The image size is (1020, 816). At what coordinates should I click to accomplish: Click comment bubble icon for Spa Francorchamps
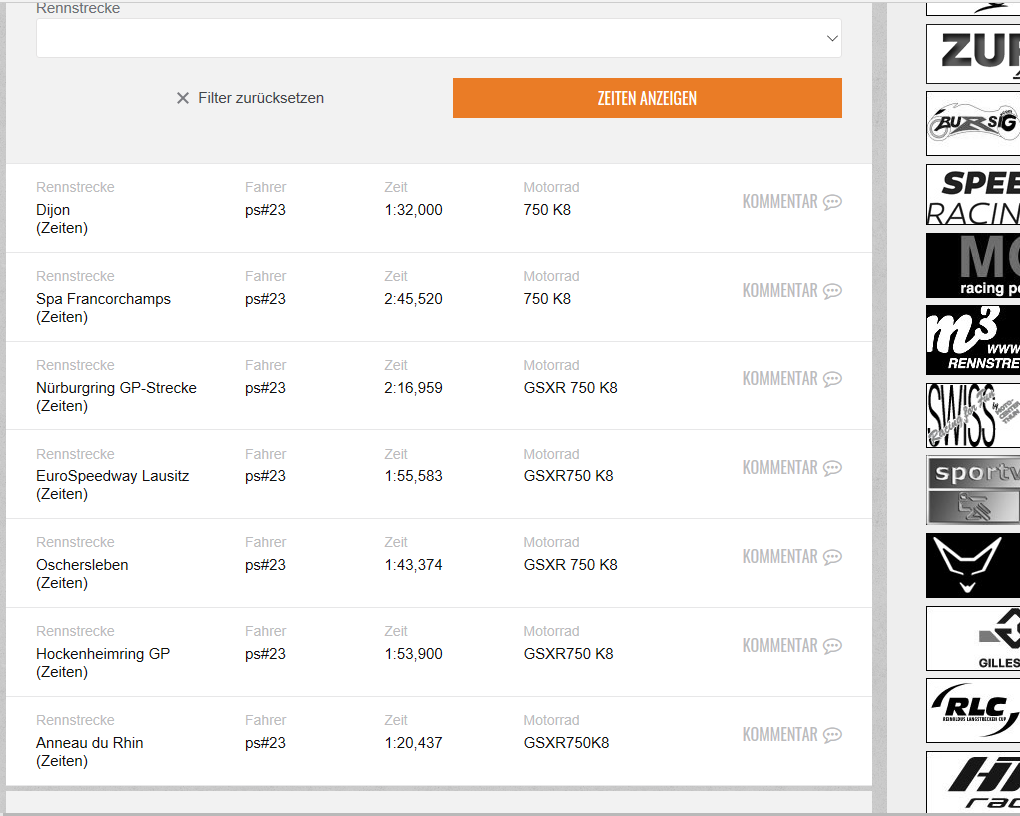[x=832, y=291]
